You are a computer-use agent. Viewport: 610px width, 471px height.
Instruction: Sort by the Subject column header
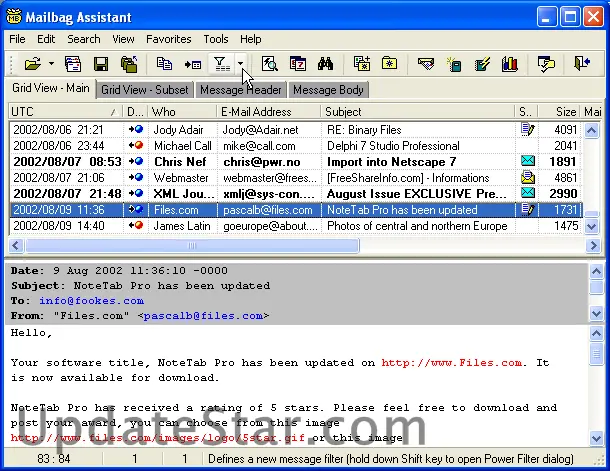418,112
